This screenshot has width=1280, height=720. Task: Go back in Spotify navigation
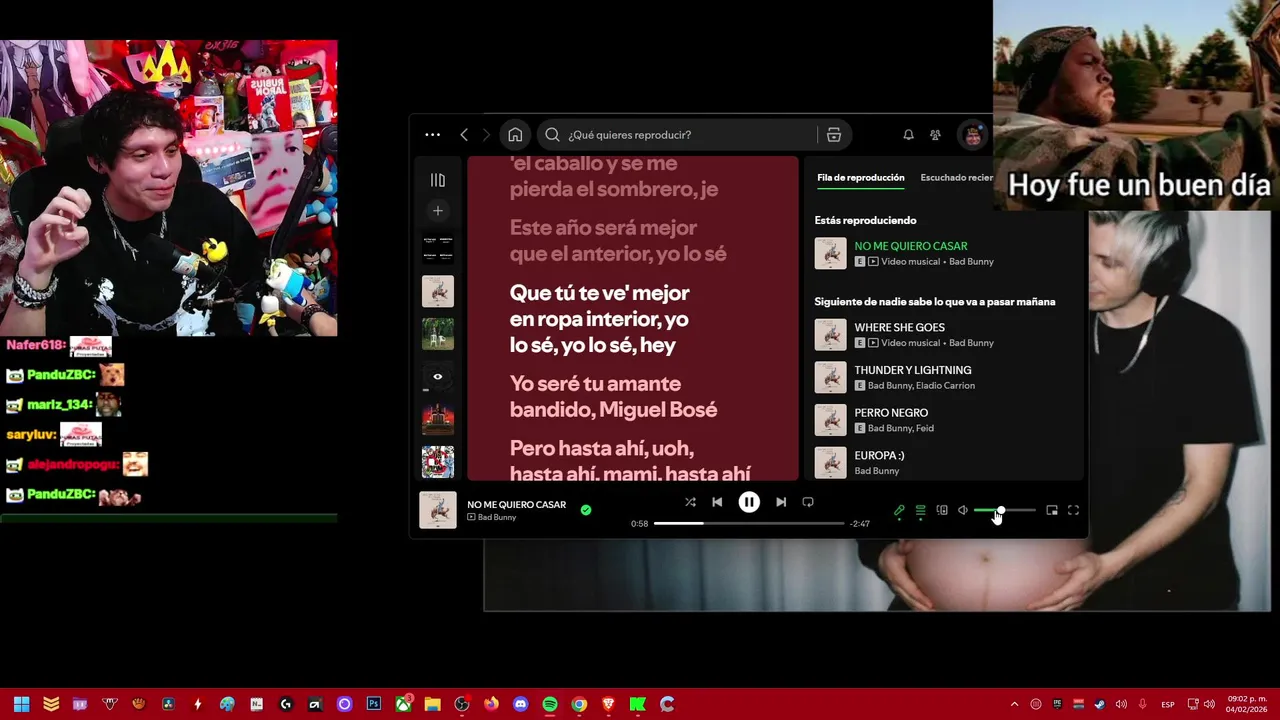[x=464, y=134]
